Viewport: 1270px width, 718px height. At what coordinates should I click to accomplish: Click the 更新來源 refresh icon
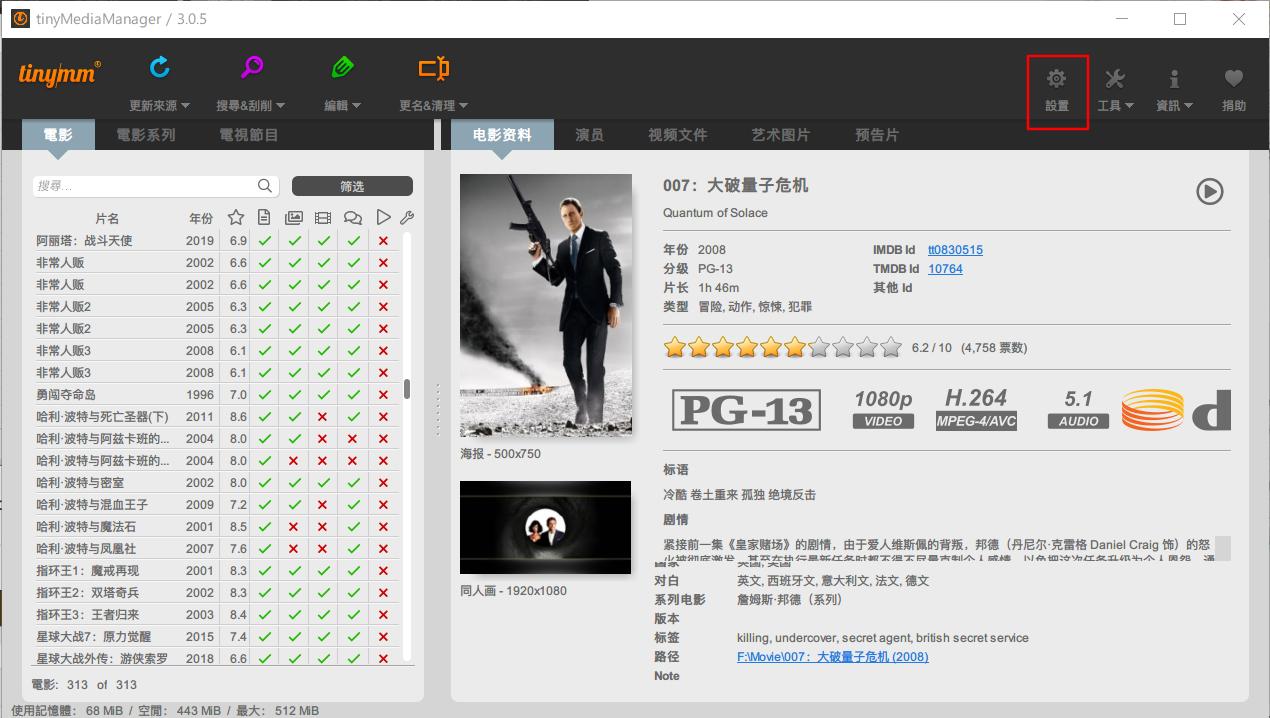coord(159,67)
